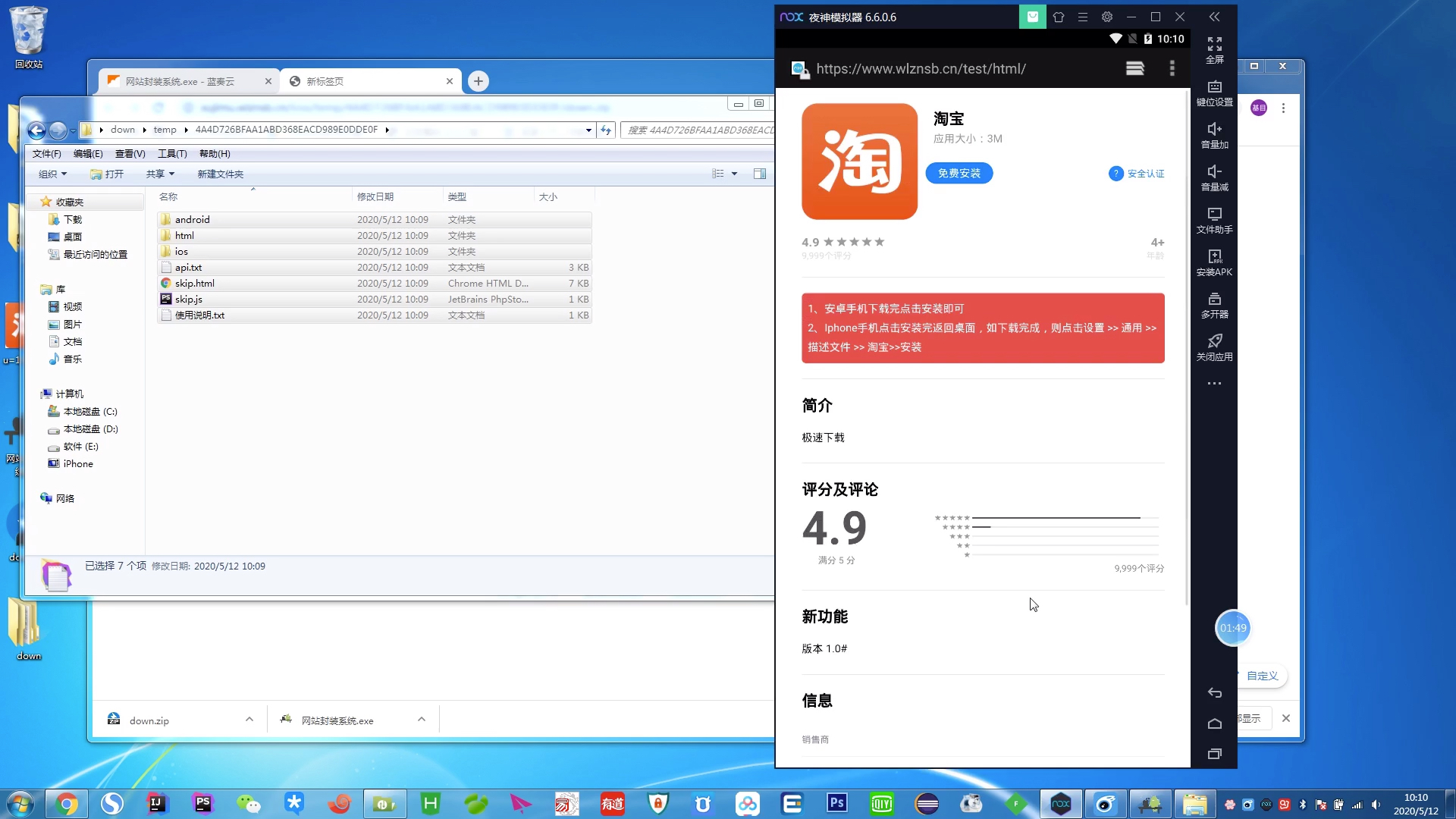Open Nox title bar menu icon

click(1082, 17)
